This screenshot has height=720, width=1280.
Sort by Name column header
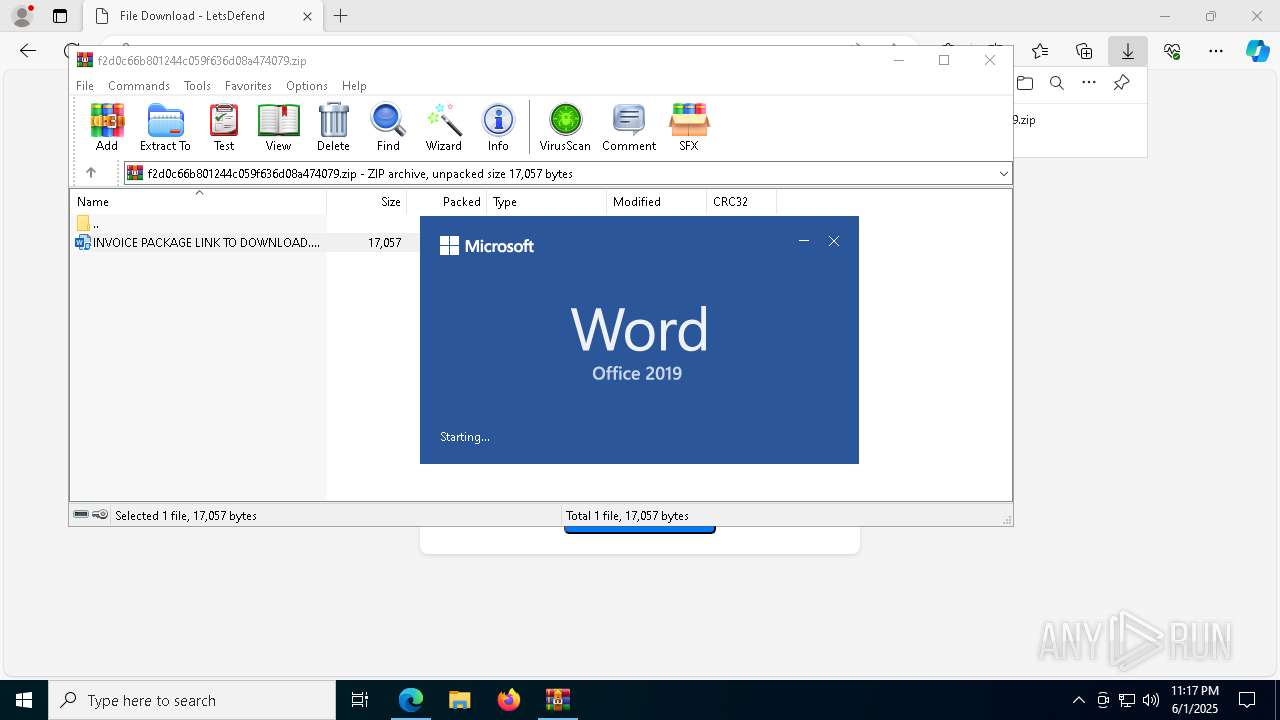tap(198, 202)
